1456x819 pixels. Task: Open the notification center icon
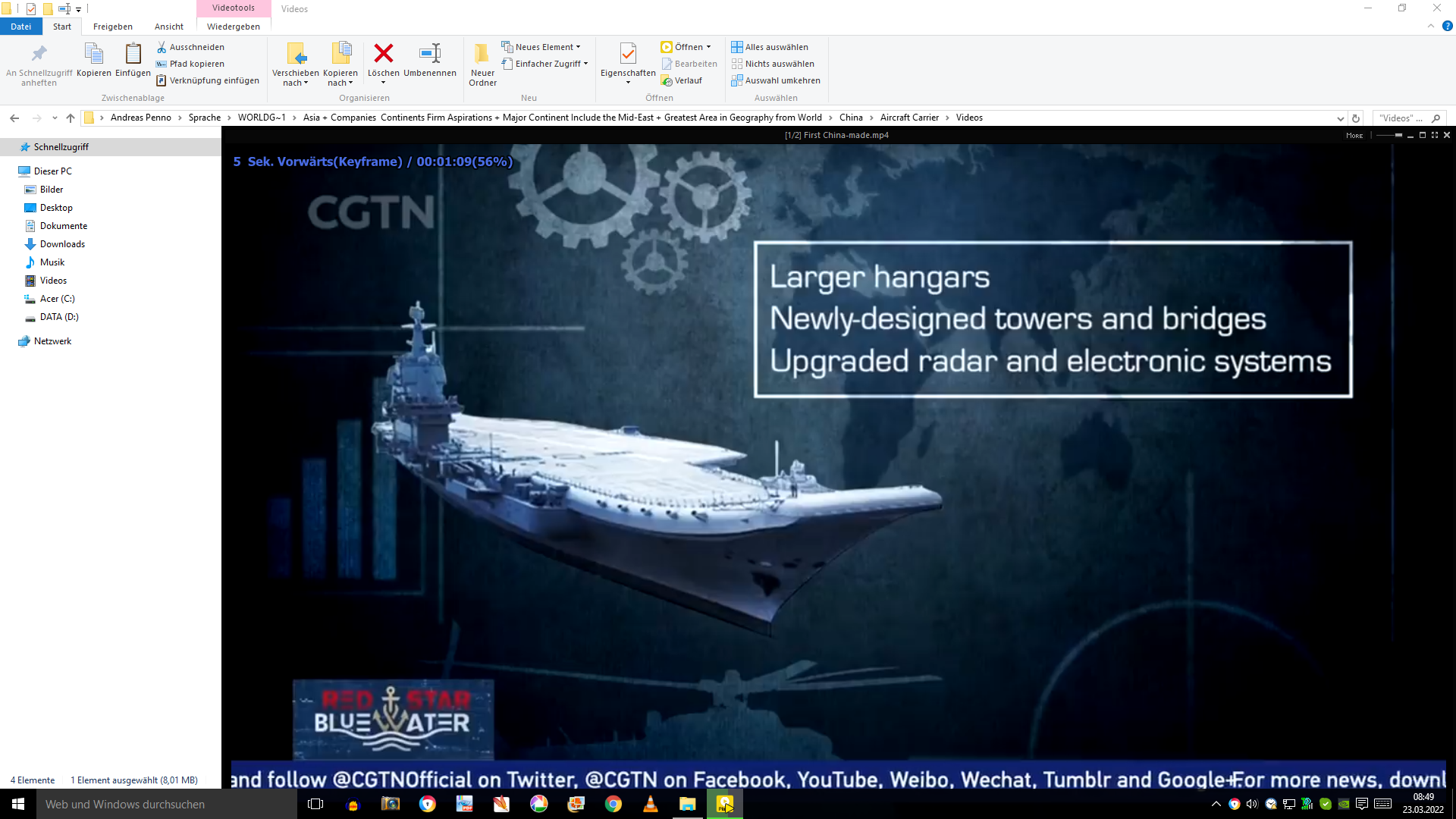tap(1362, 804)
